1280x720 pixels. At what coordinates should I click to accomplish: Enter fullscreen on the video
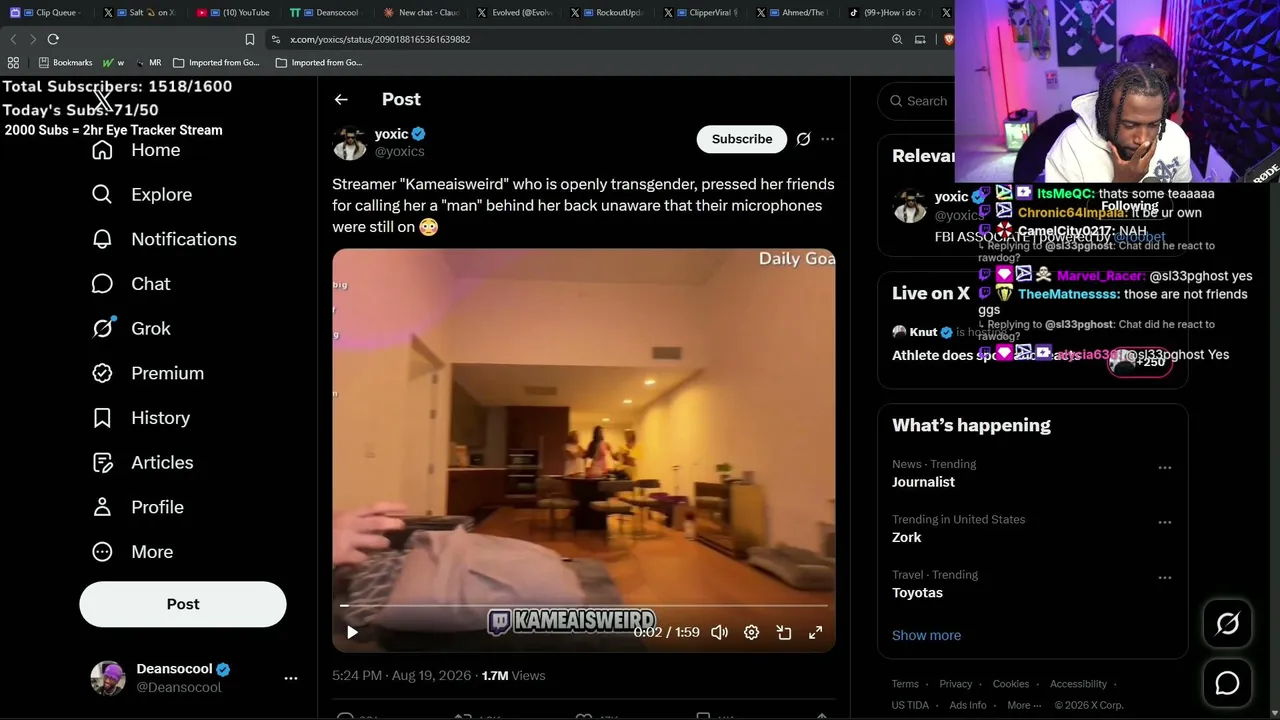[x=816, y=632]
